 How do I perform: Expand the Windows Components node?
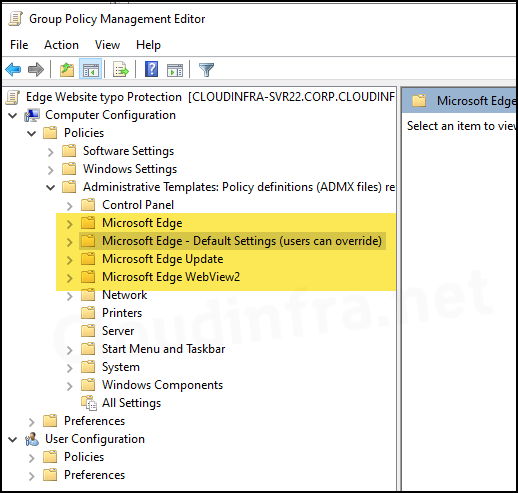[x=70, y=386]
